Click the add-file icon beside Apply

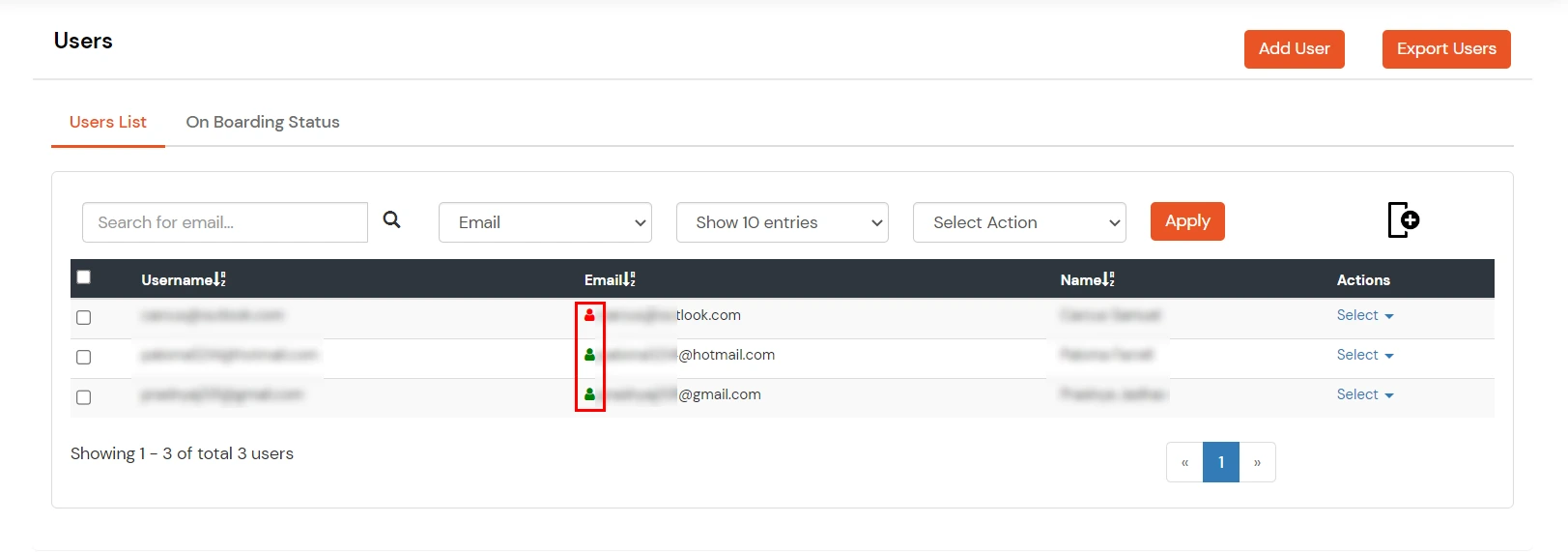coord(1404,220)
